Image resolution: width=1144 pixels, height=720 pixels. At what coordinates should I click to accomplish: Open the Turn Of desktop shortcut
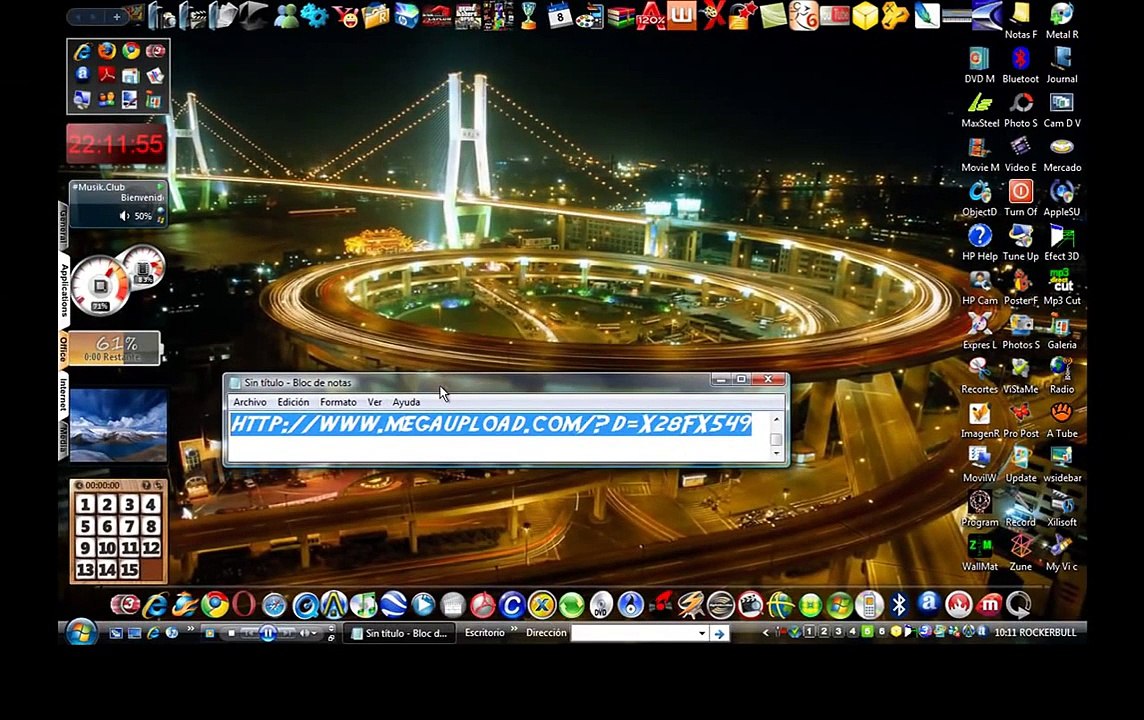(1020, 198)
